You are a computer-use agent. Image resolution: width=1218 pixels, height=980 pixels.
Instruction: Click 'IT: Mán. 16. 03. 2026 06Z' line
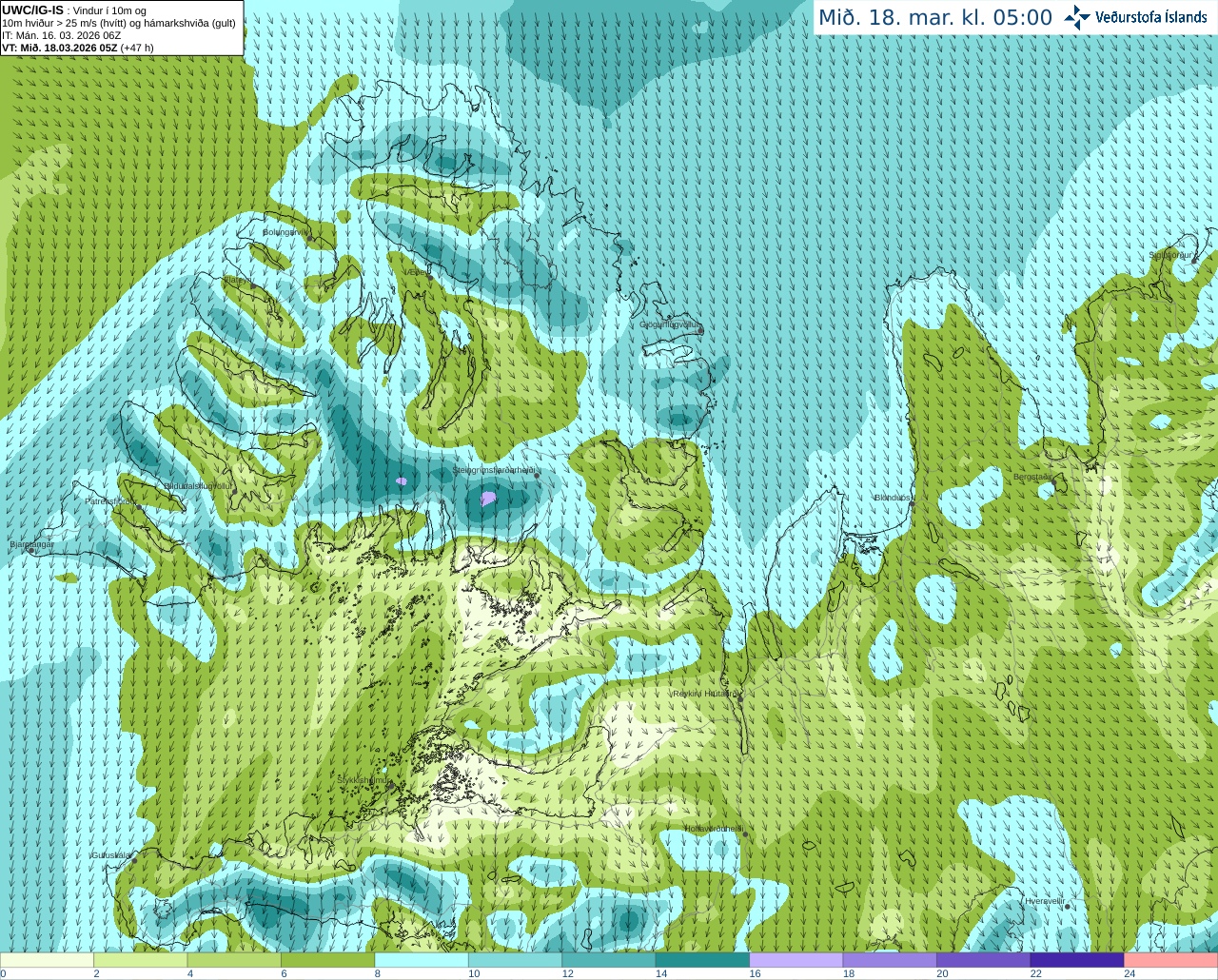62,35
